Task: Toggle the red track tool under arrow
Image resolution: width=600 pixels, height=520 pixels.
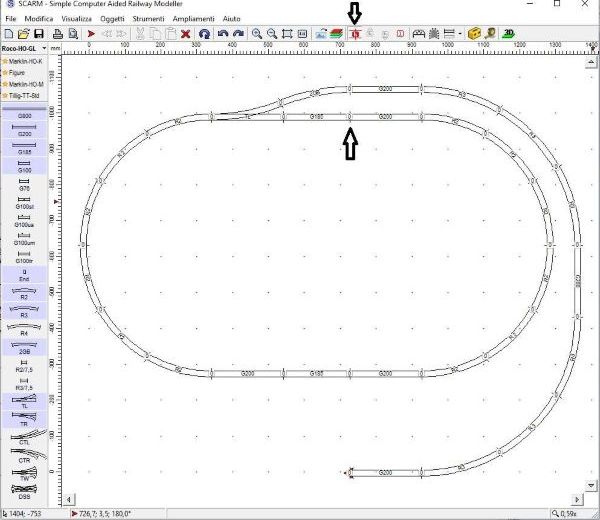Action: click(353, 33)
